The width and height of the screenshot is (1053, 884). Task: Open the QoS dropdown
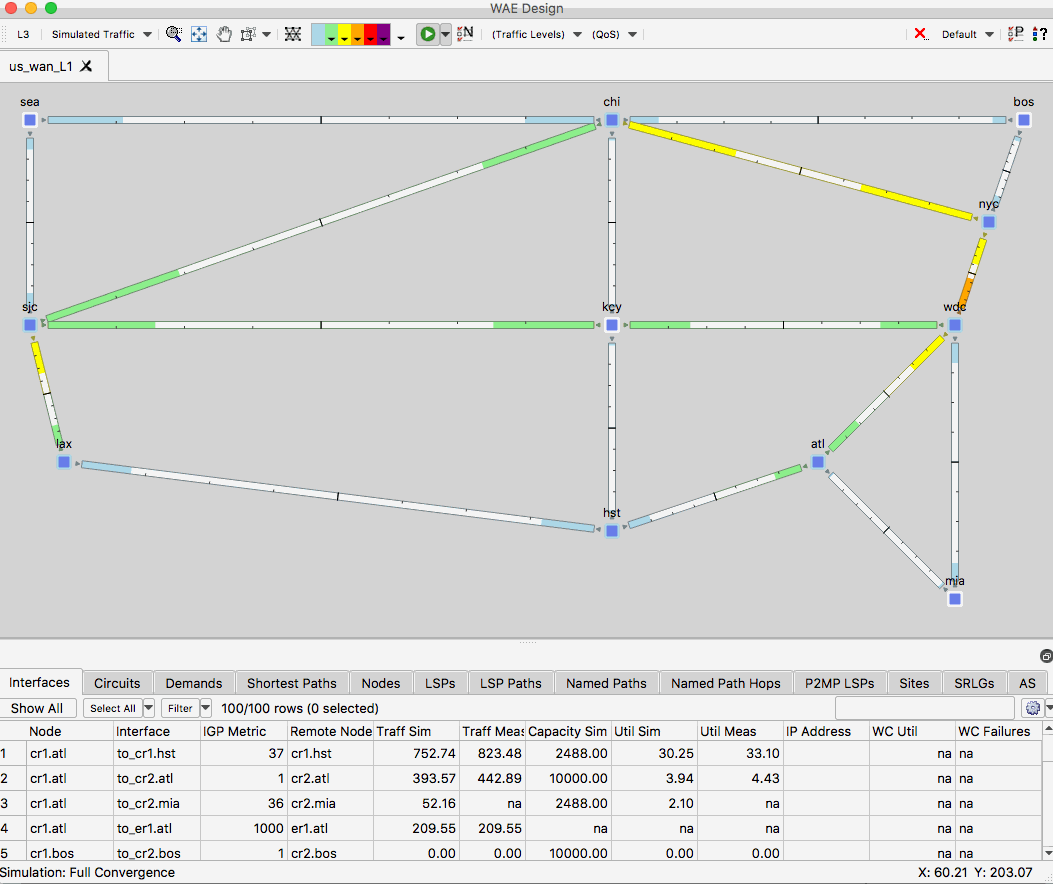click(x=614, y=34)
